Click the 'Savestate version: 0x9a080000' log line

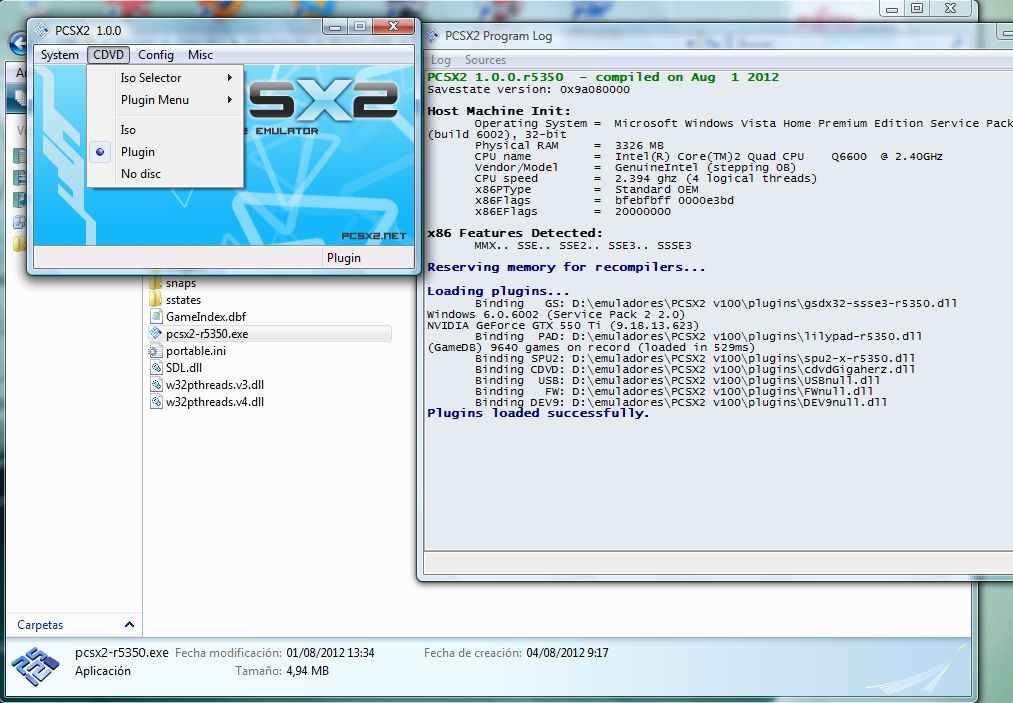pyautogui.click(x=528, y=90)
